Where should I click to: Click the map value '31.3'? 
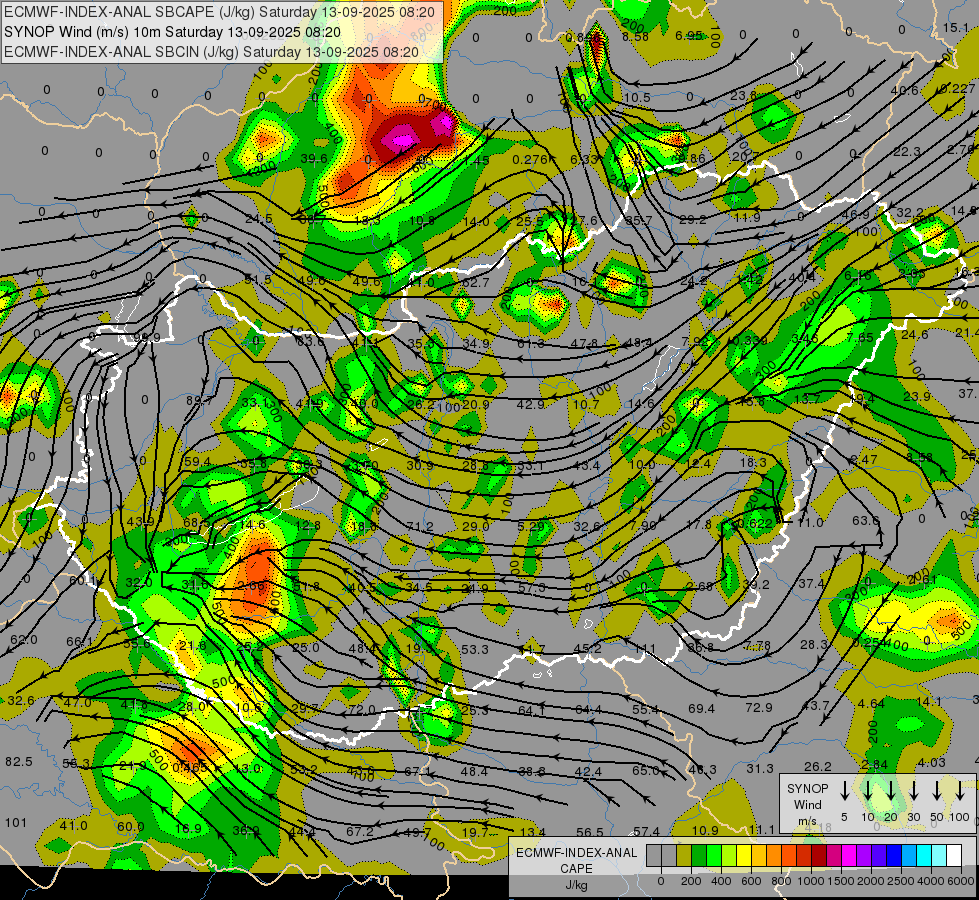[x=760, y=768]
